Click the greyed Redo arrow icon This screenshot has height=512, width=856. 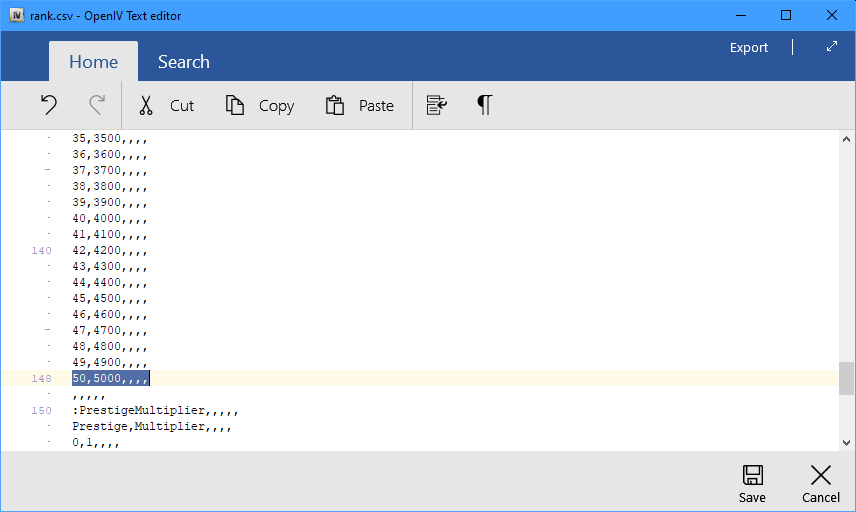click(x=97, y=105)
